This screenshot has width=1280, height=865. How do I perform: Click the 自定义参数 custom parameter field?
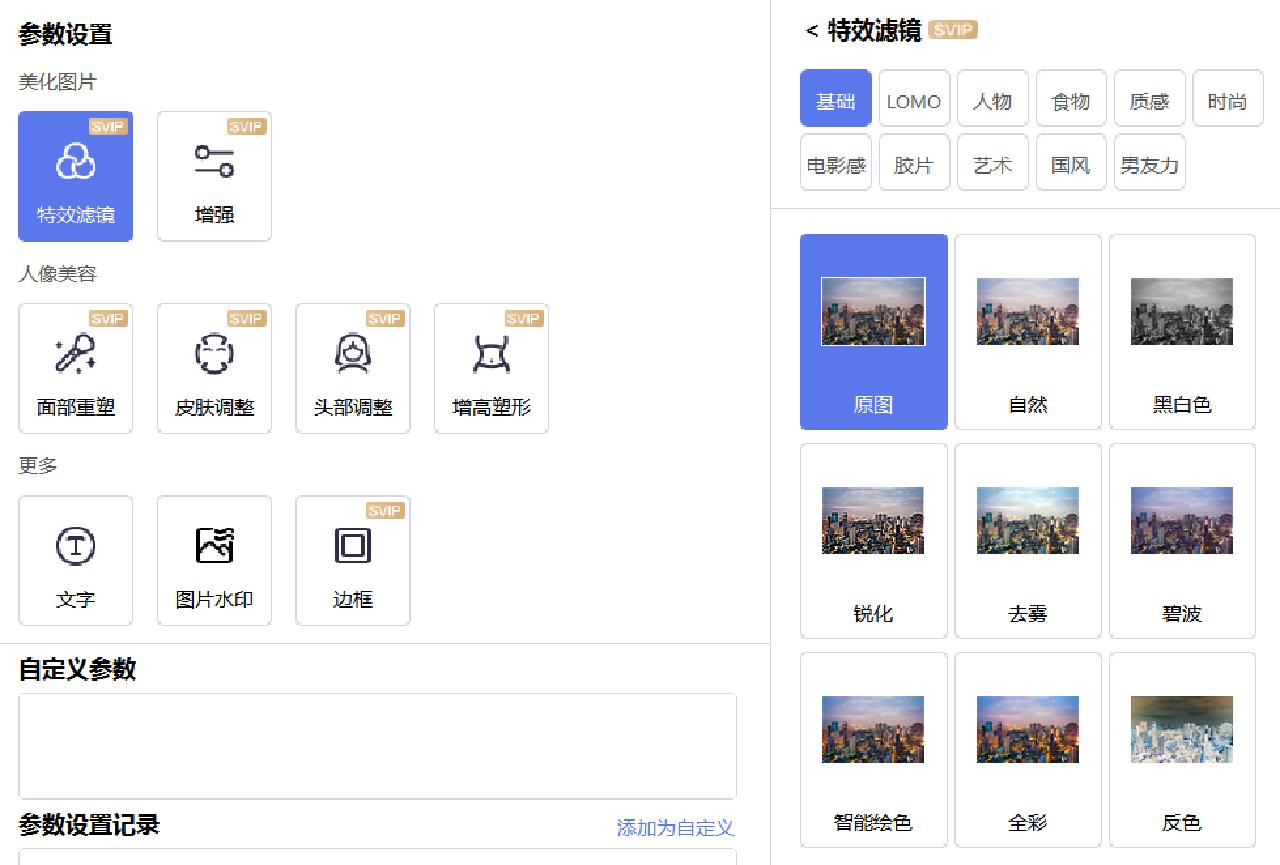coord(377,745)
